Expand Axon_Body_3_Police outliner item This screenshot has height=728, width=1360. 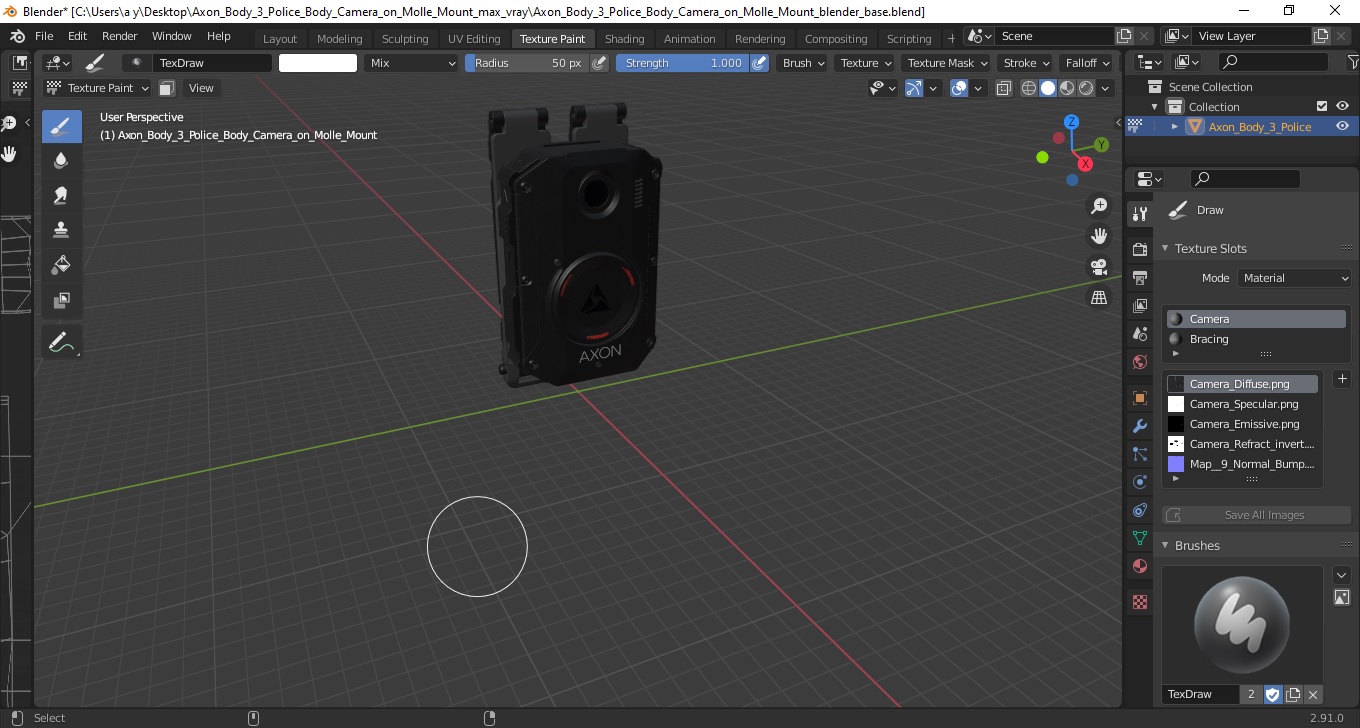(x=1175, y=126)
